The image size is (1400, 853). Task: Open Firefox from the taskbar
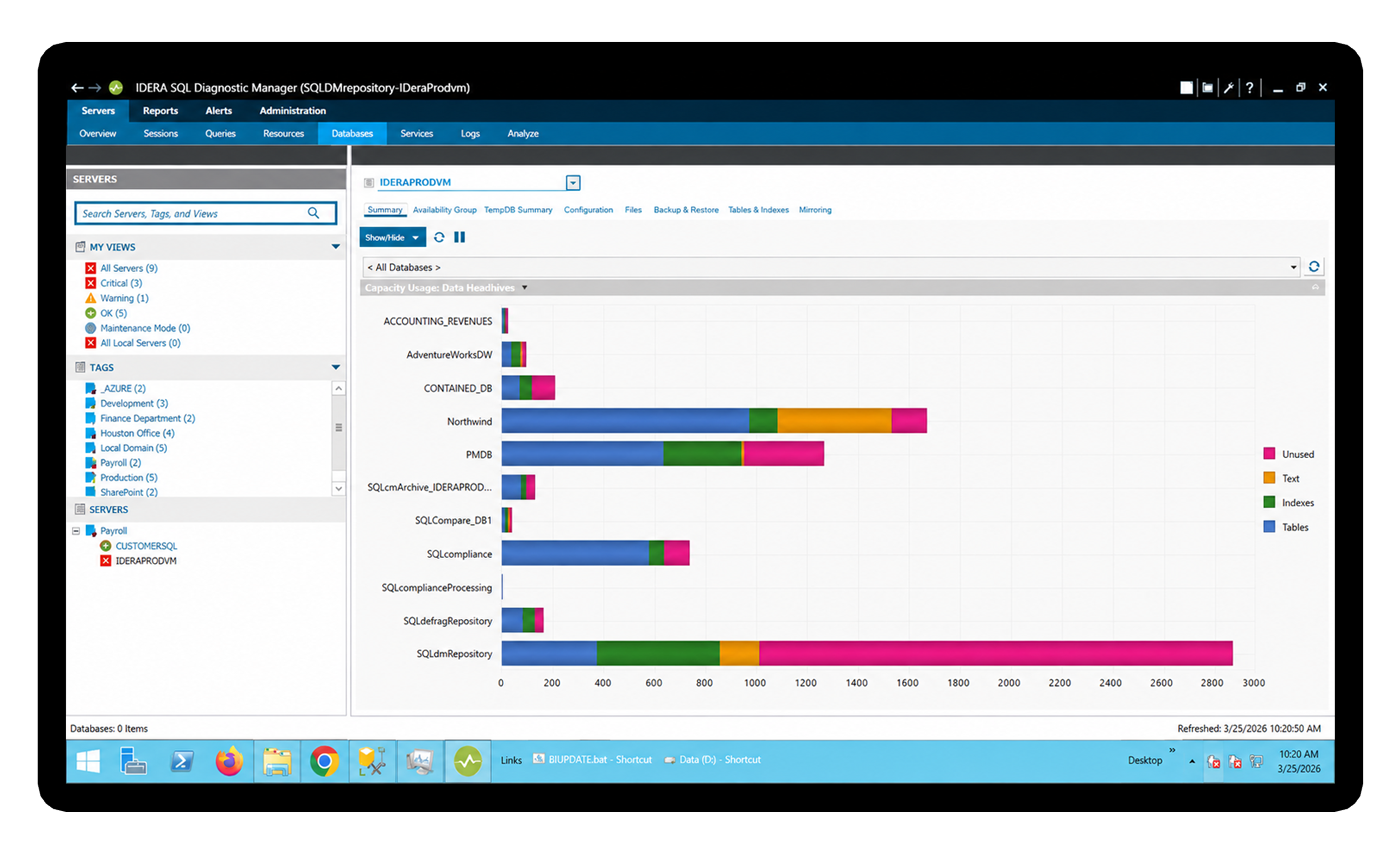tap(229, 762)
